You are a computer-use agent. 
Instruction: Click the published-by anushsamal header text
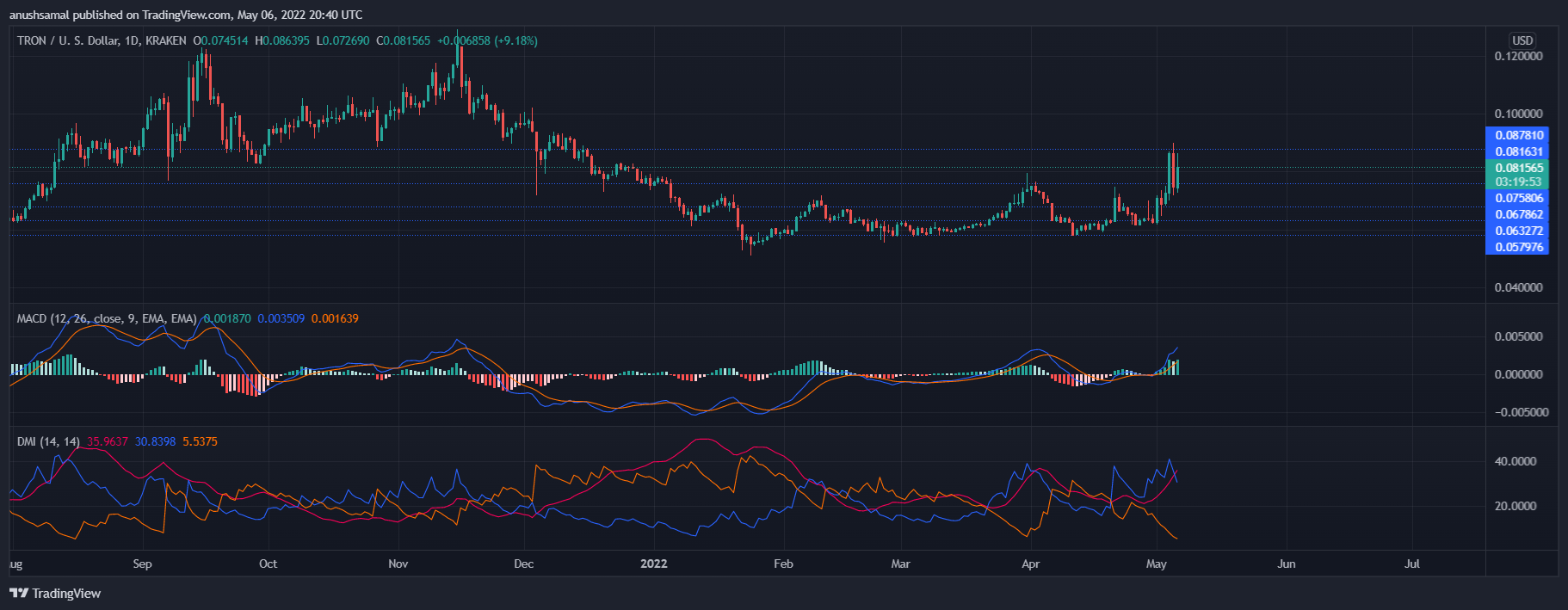pos(186,15)
